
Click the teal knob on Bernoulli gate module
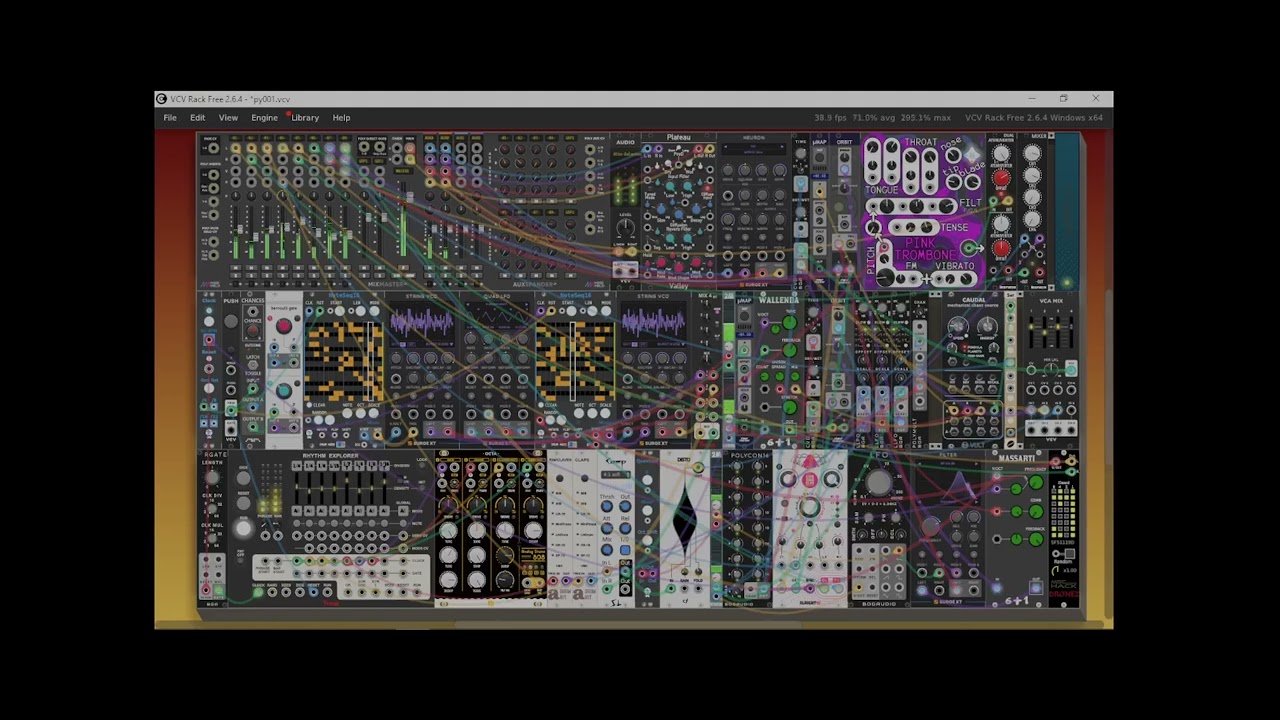pyautogui.click(x=284, y=392)
